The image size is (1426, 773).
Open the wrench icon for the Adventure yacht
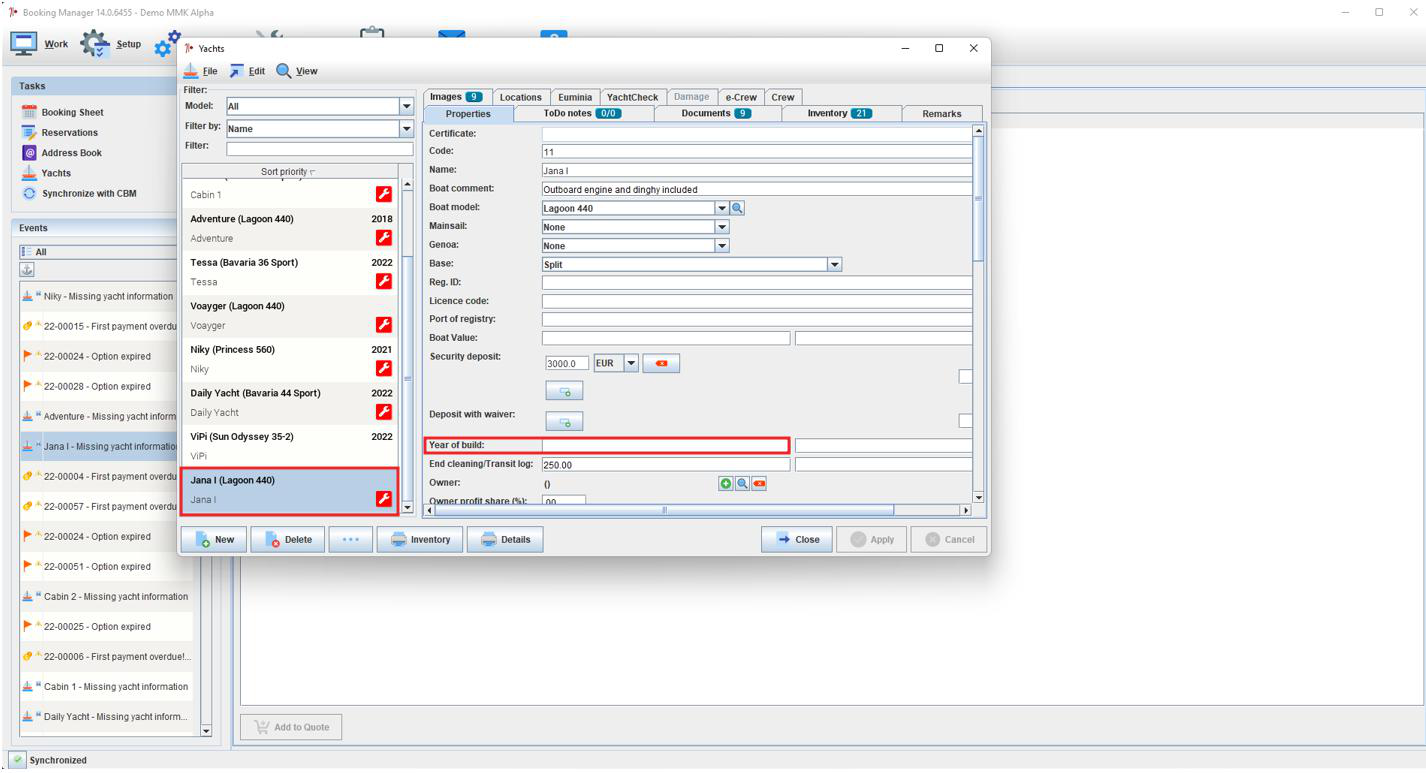(x=383, y=238)
